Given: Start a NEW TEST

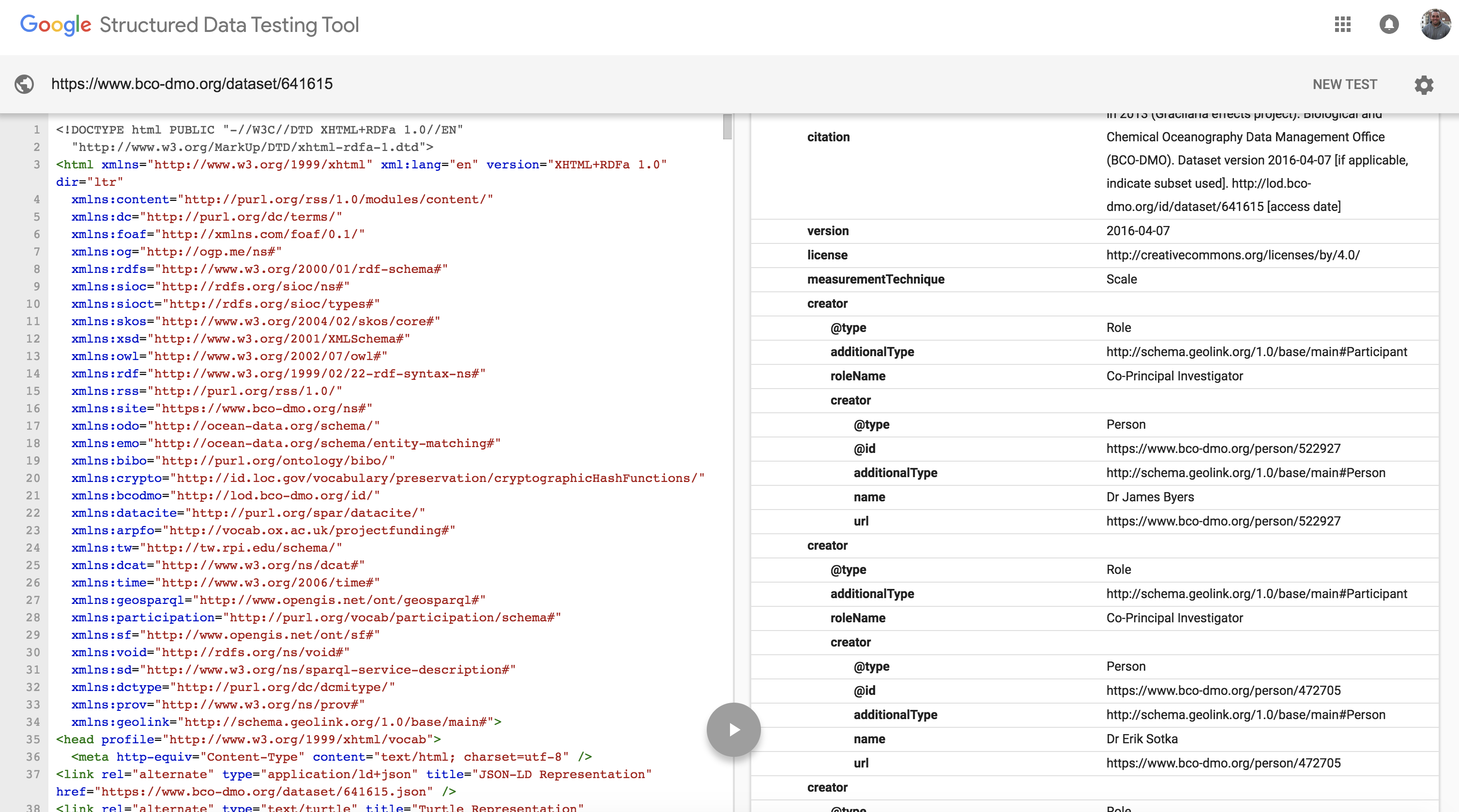Looking at the screenshot, I should [x=1345, y=84].
